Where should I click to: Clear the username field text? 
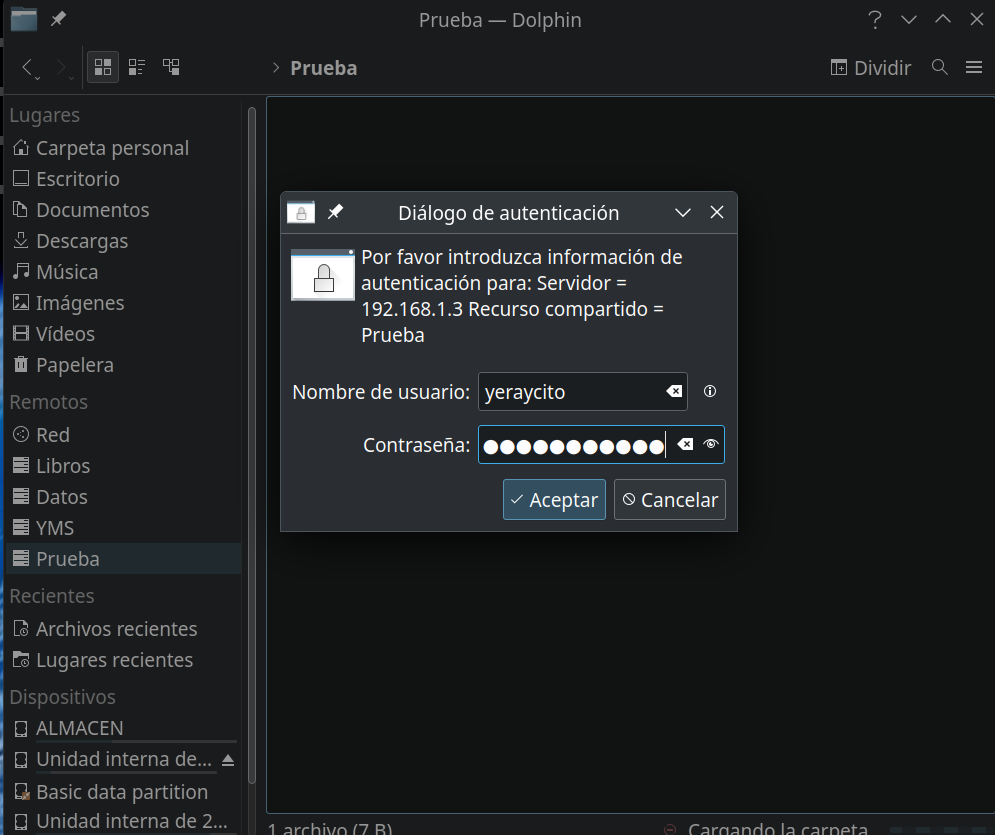(675, 392)
